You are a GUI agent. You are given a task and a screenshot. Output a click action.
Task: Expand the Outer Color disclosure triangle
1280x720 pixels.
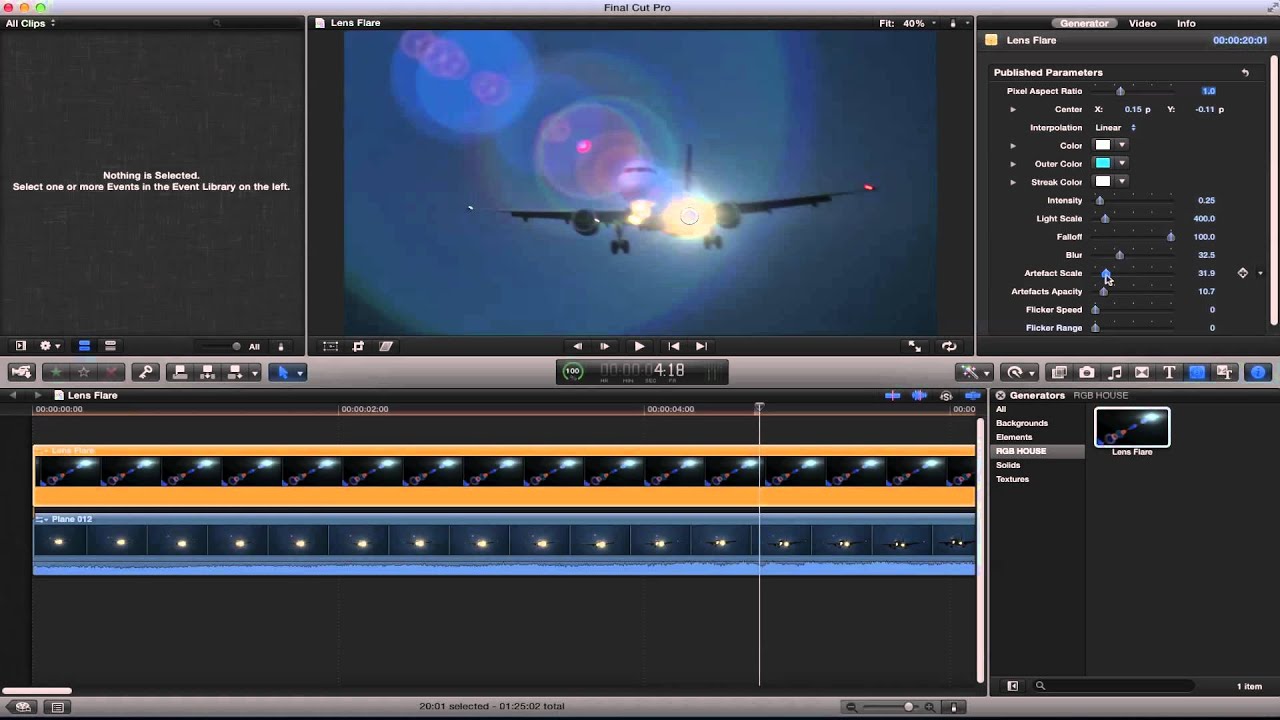click(x=1013, y=164)
